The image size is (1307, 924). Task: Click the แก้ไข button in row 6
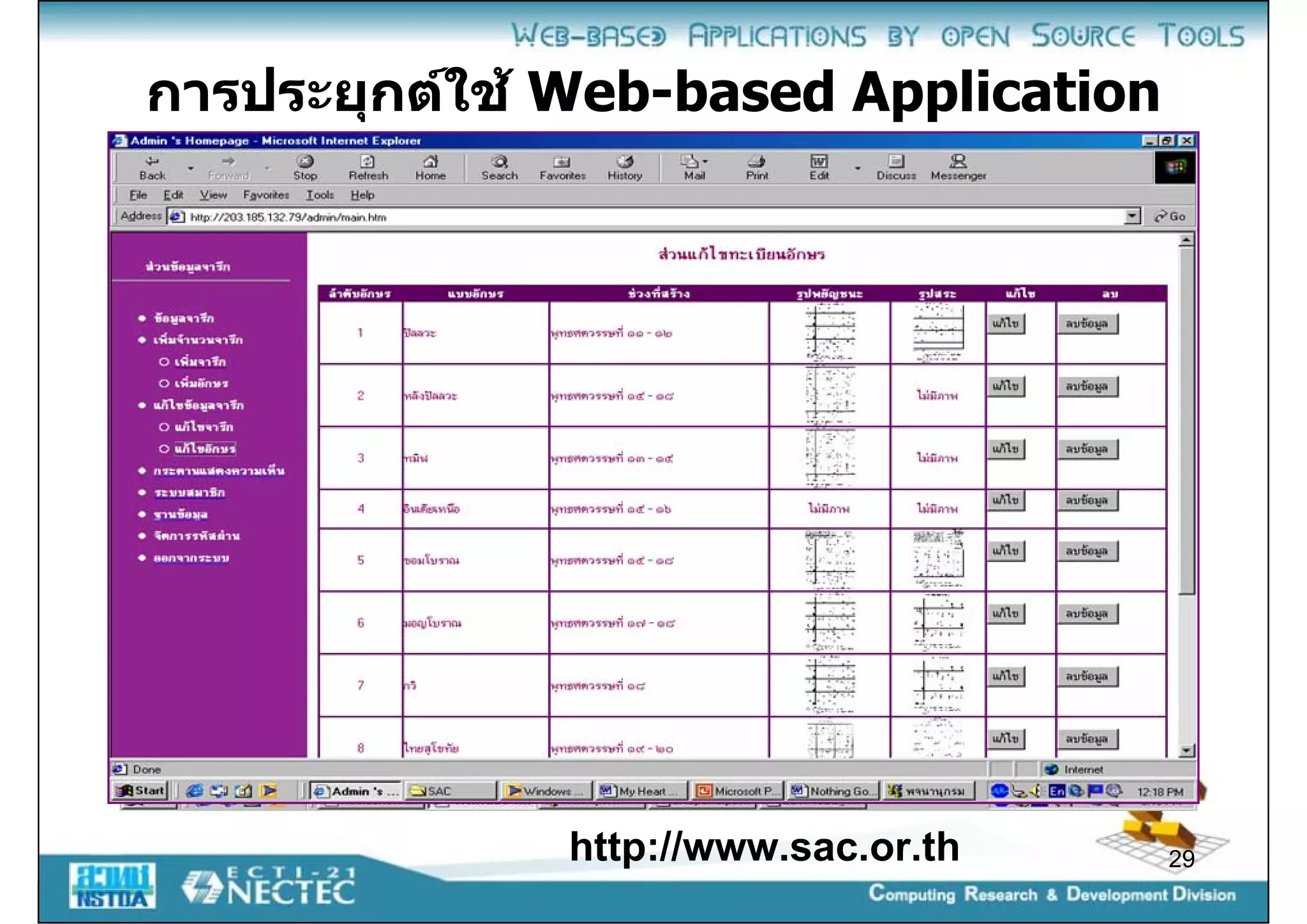[1005, 613]
